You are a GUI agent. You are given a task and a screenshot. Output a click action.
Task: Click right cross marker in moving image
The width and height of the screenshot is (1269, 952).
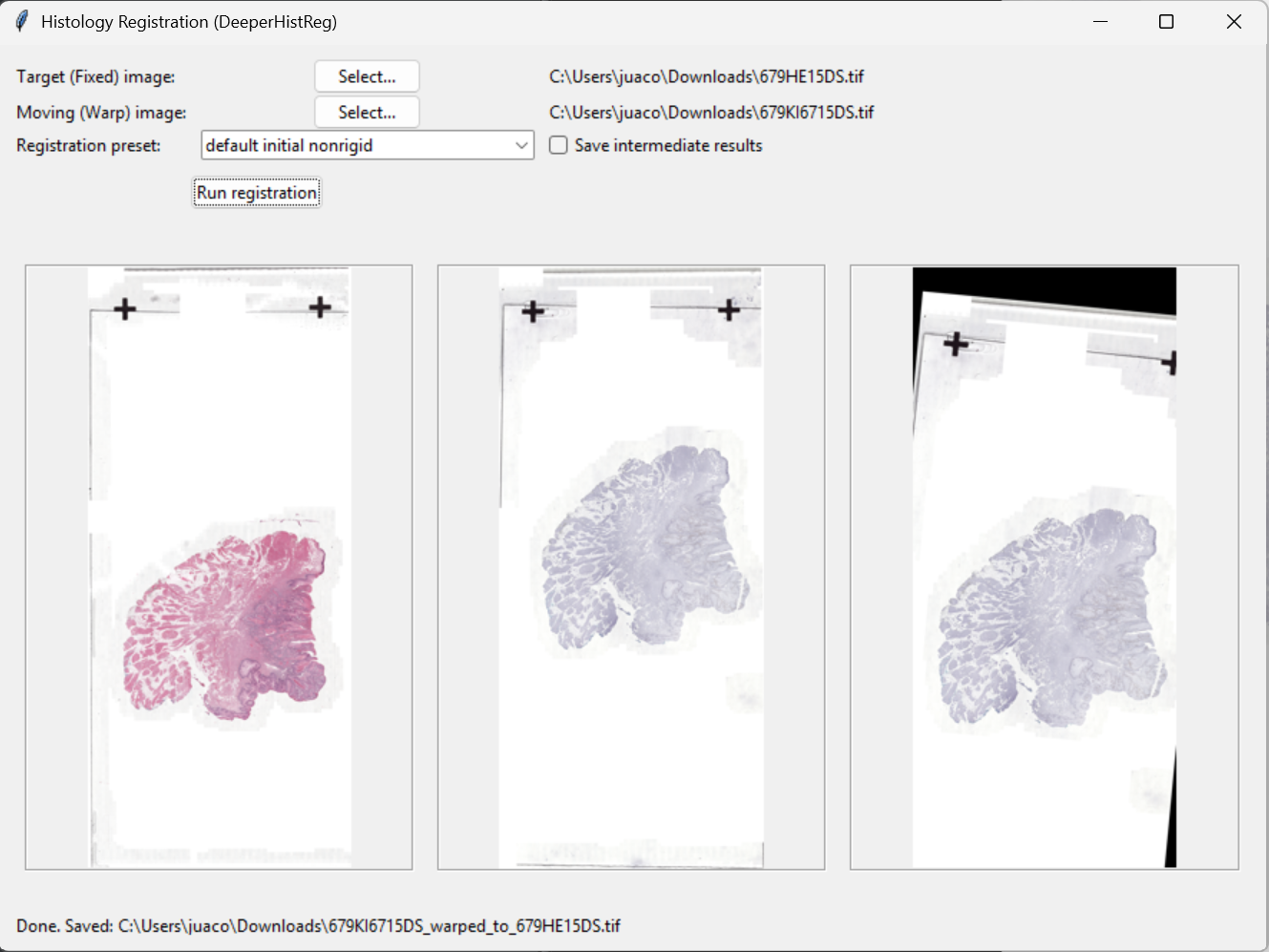point(730,309)
